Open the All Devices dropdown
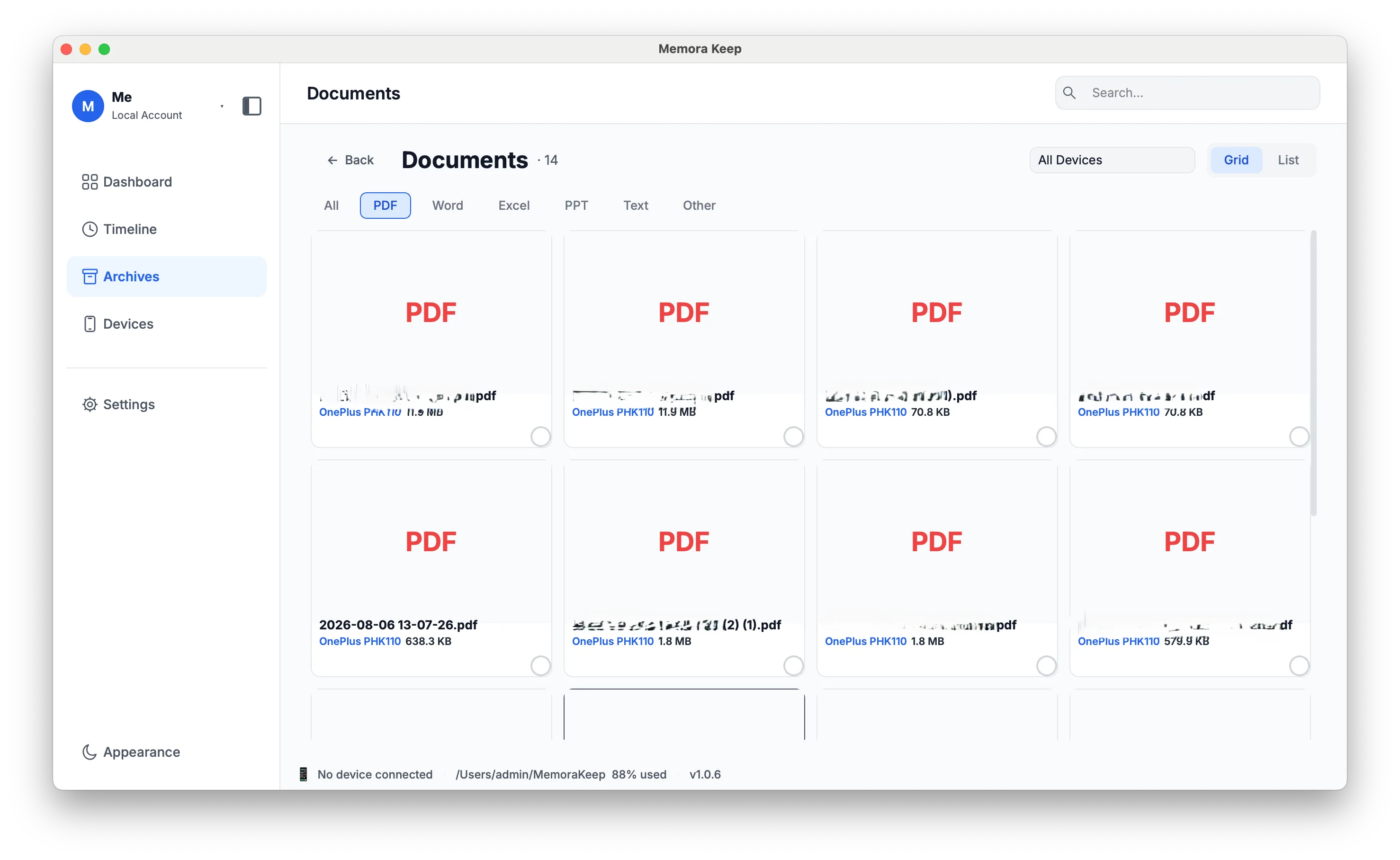The height and width of the screenshot is (860, 1400). tap(1112, 160)
